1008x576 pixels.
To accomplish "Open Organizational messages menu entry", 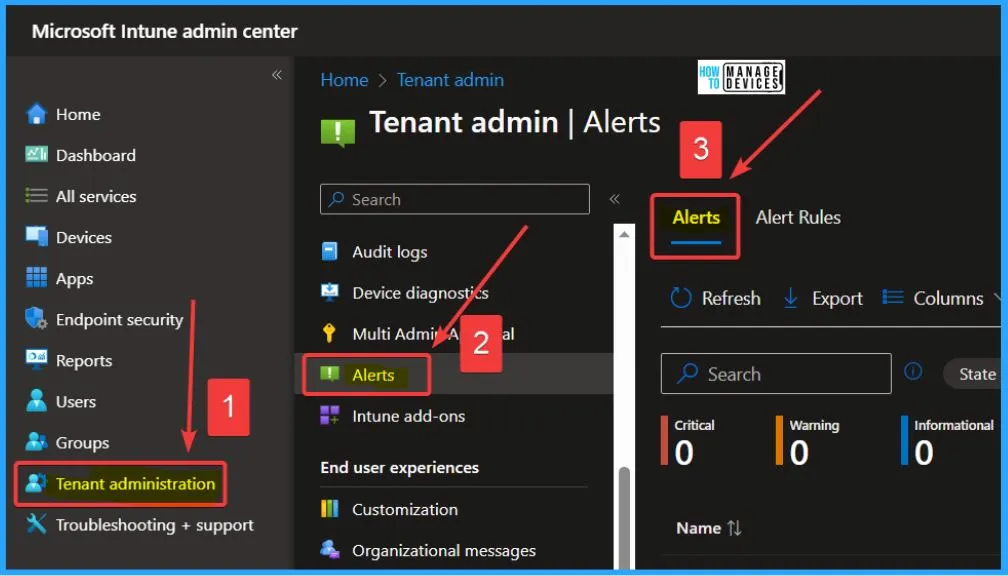I will pyautogui.click(x=444, y=551).
